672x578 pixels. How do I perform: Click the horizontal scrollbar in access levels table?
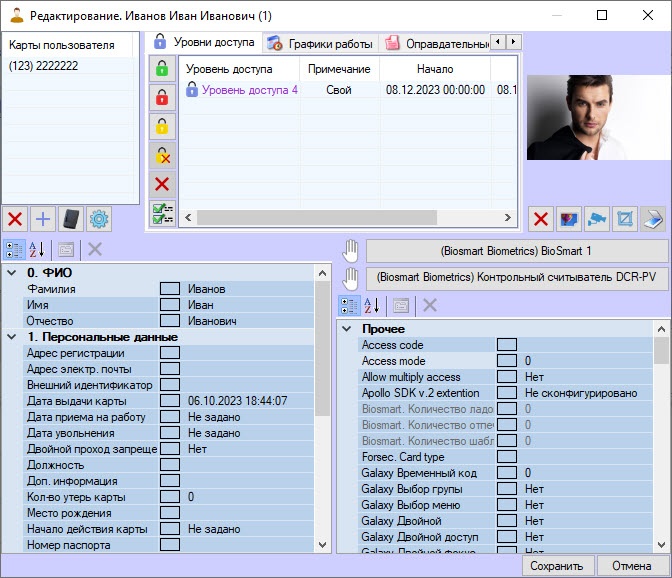[x=340, y=217]
